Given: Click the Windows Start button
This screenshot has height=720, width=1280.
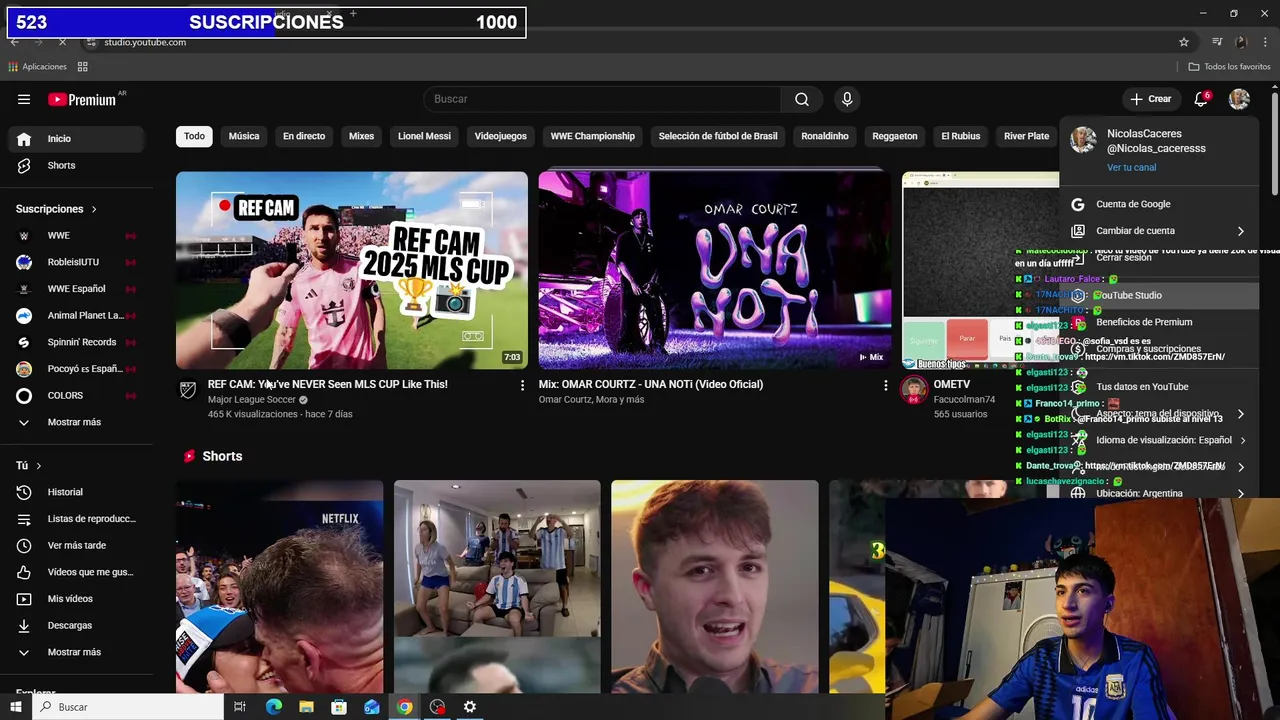Looking at the screenshot, I should (16, 707).
